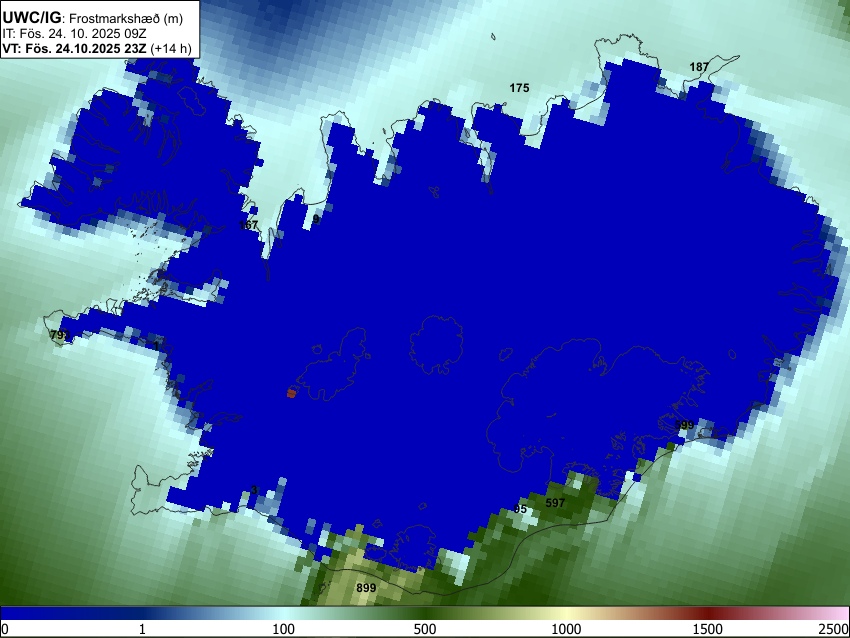Click the legend label 2500

834,629
